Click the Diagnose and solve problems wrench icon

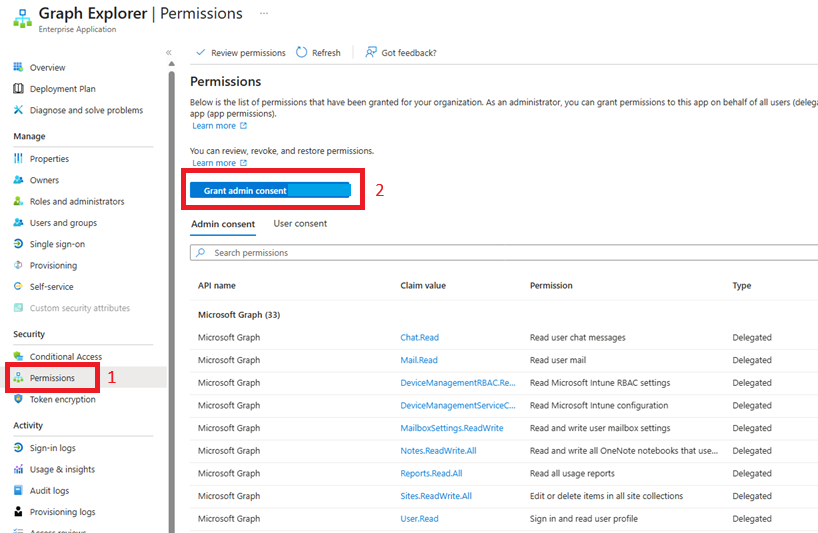(18, 110)
